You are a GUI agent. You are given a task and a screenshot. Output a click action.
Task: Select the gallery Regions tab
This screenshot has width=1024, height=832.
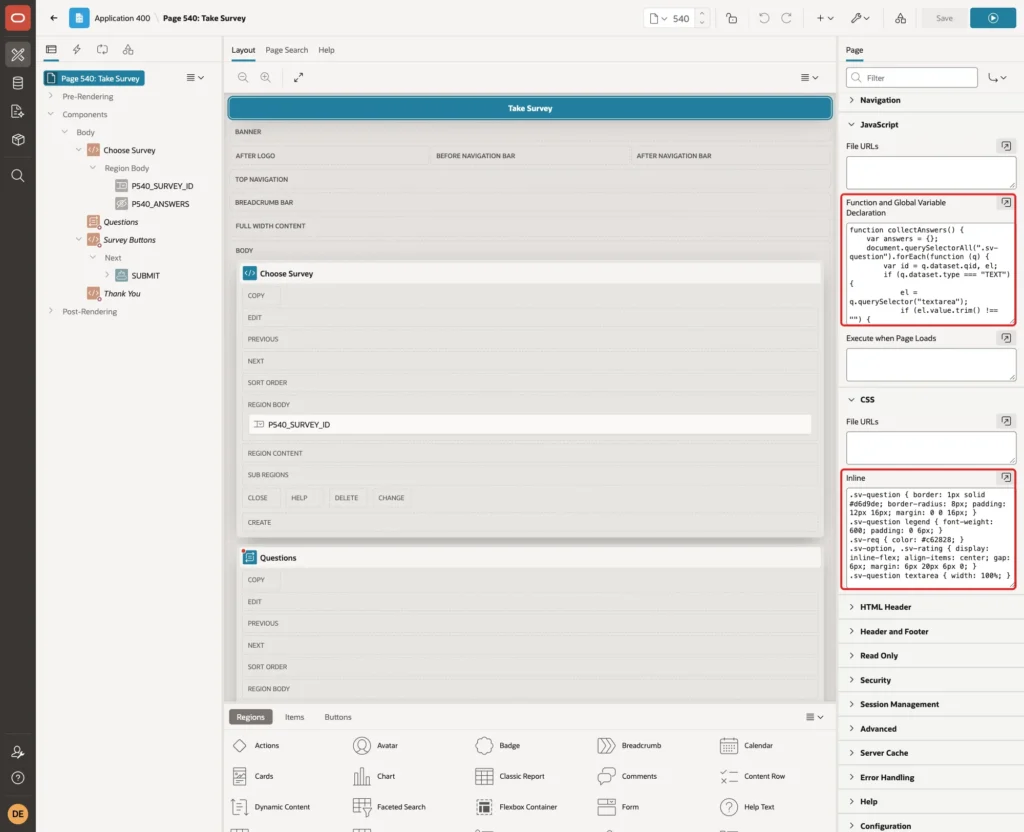(250, 717)
